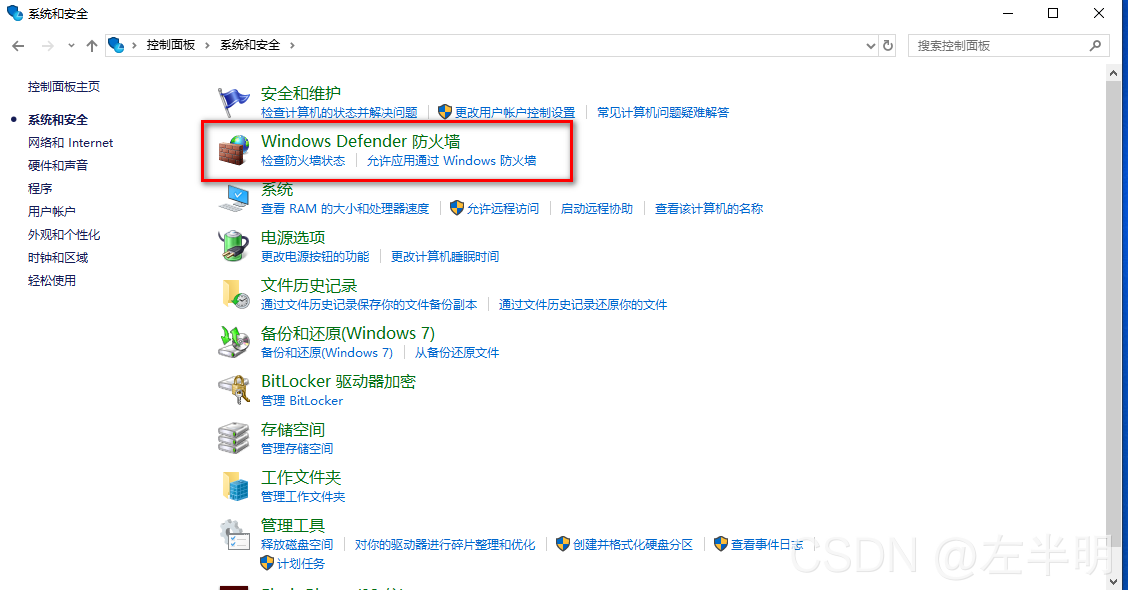Click the 工作文件夹 icon

coord(235,486)
